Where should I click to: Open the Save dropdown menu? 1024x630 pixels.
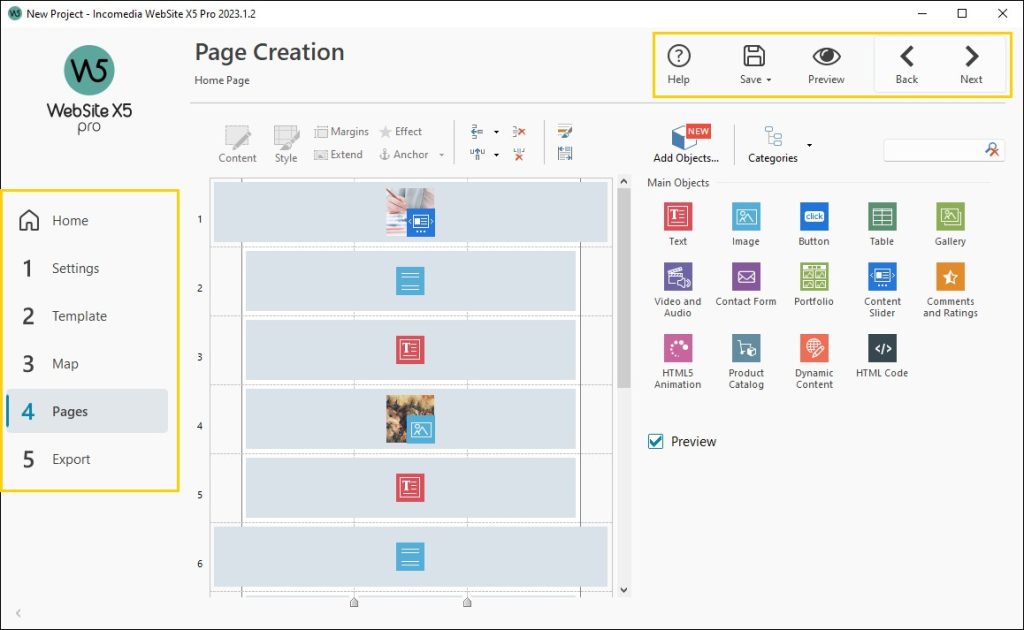click(x=769, y=80)
